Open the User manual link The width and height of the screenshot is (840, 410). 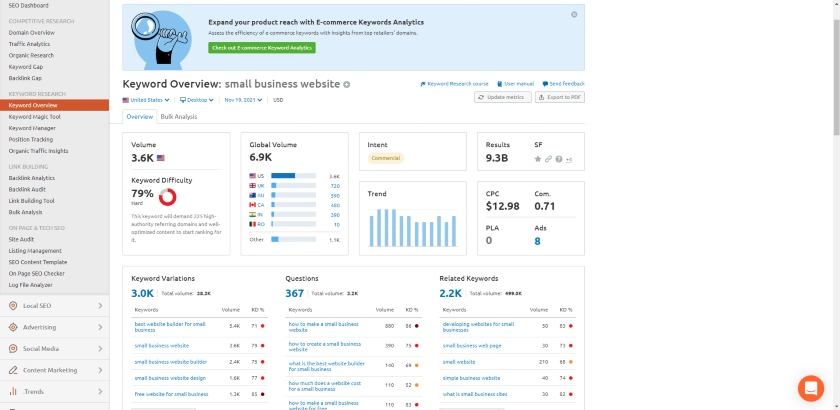[x=515, y=84]
